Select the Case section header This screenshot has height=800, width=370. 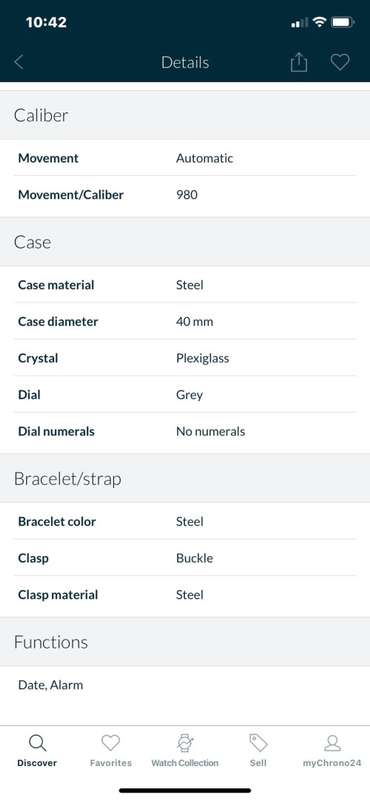point(185,242)
